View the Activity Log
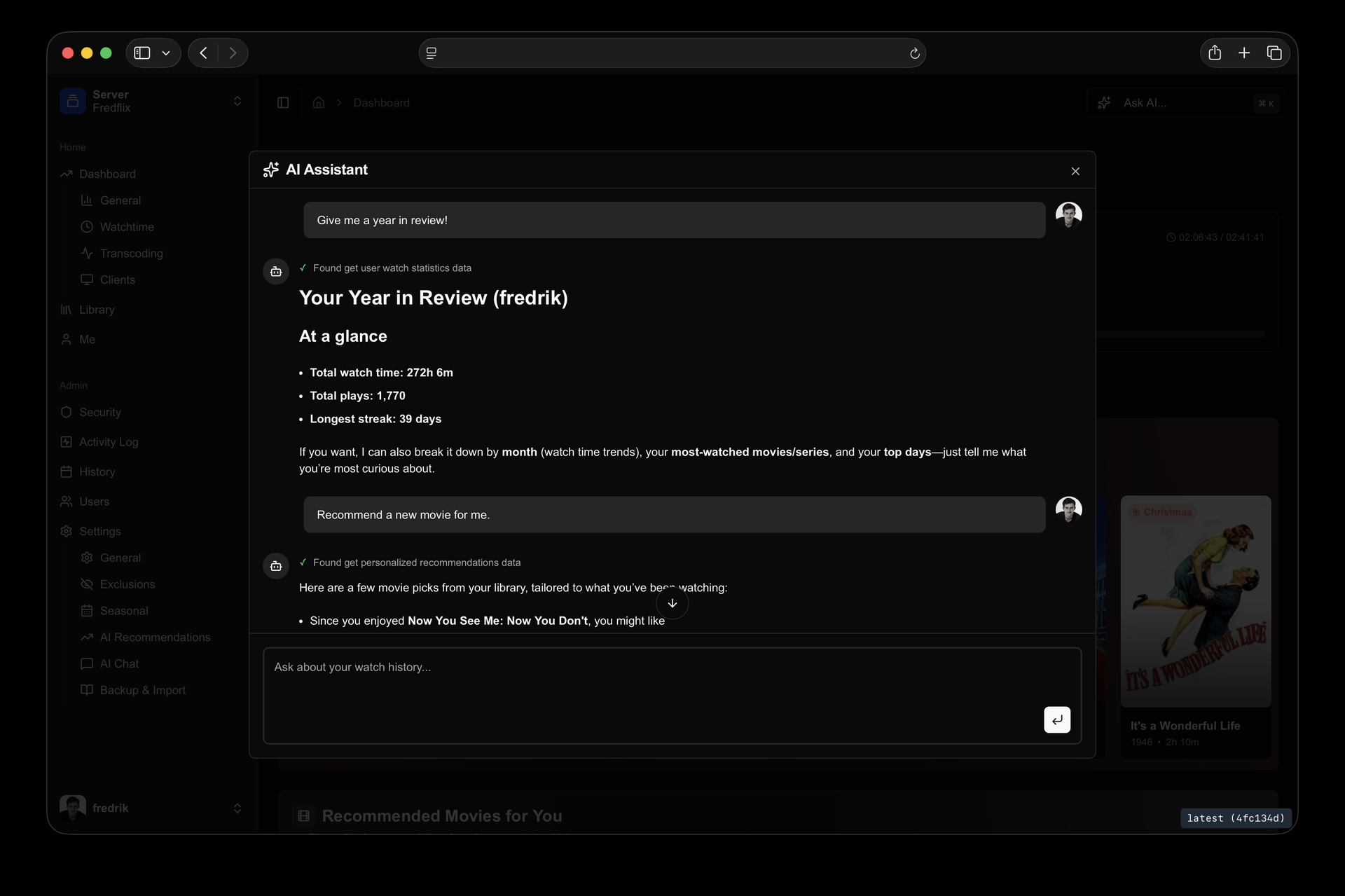 point(109,442)
